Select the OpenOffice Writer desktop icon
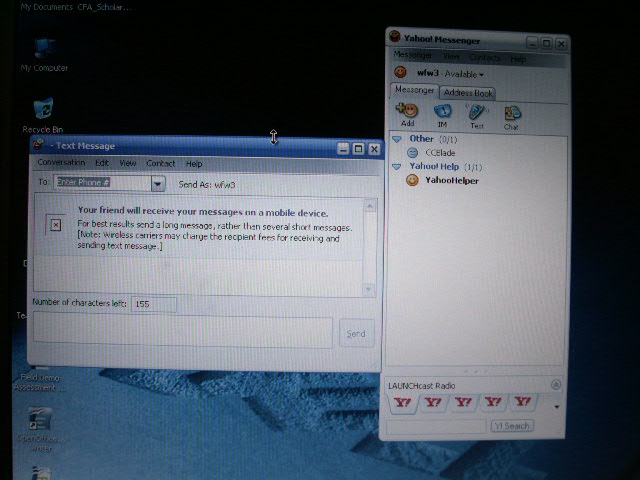The width and height of the screenshot is (640, 480). point(40,419)
